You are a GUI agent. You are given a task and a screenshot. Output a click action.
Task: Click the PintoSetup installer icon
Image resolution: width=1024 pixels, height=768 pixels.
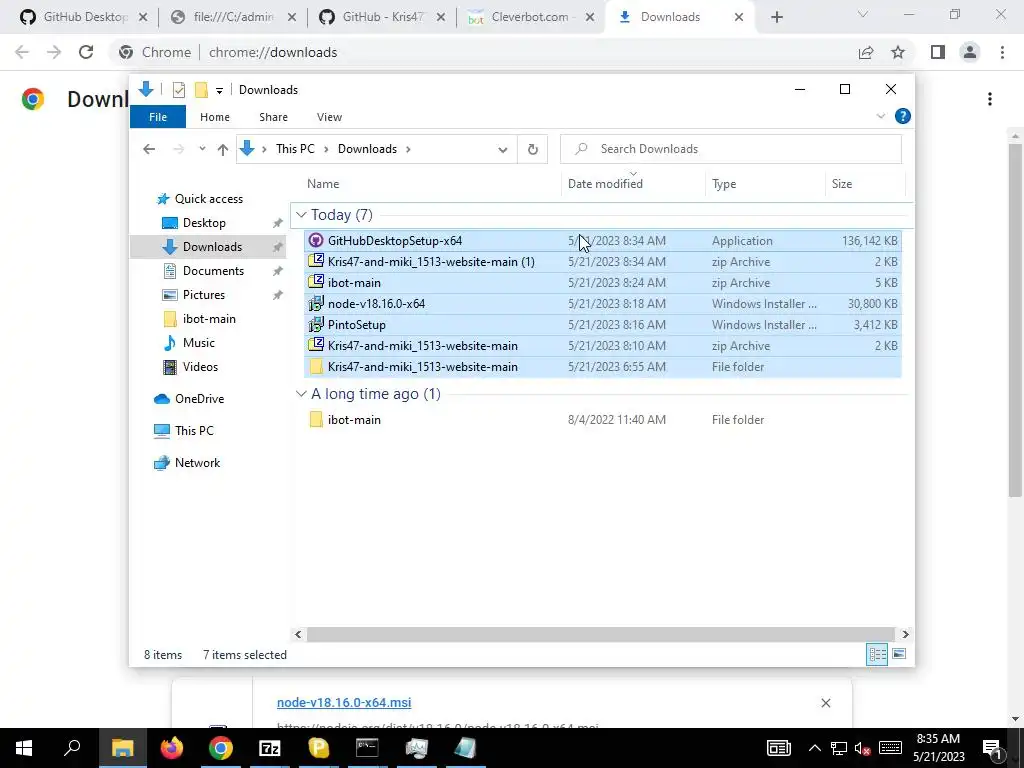316,324
